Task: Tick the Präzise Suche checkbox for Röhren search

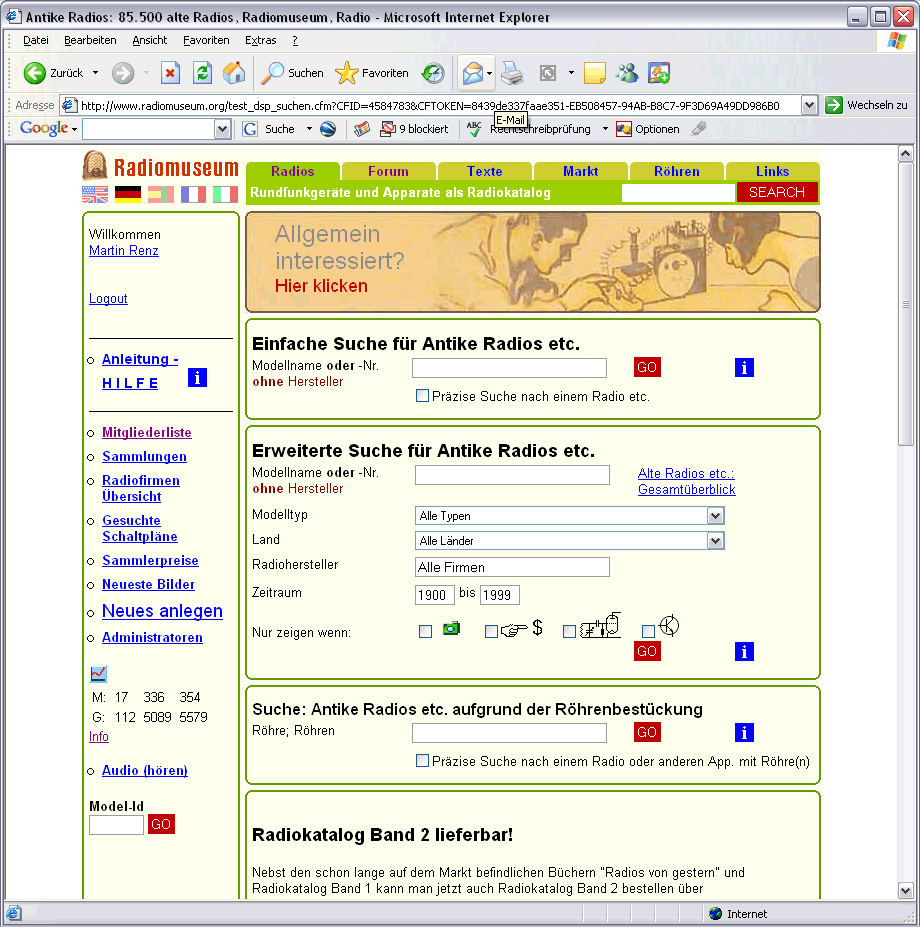Action: 423,761
